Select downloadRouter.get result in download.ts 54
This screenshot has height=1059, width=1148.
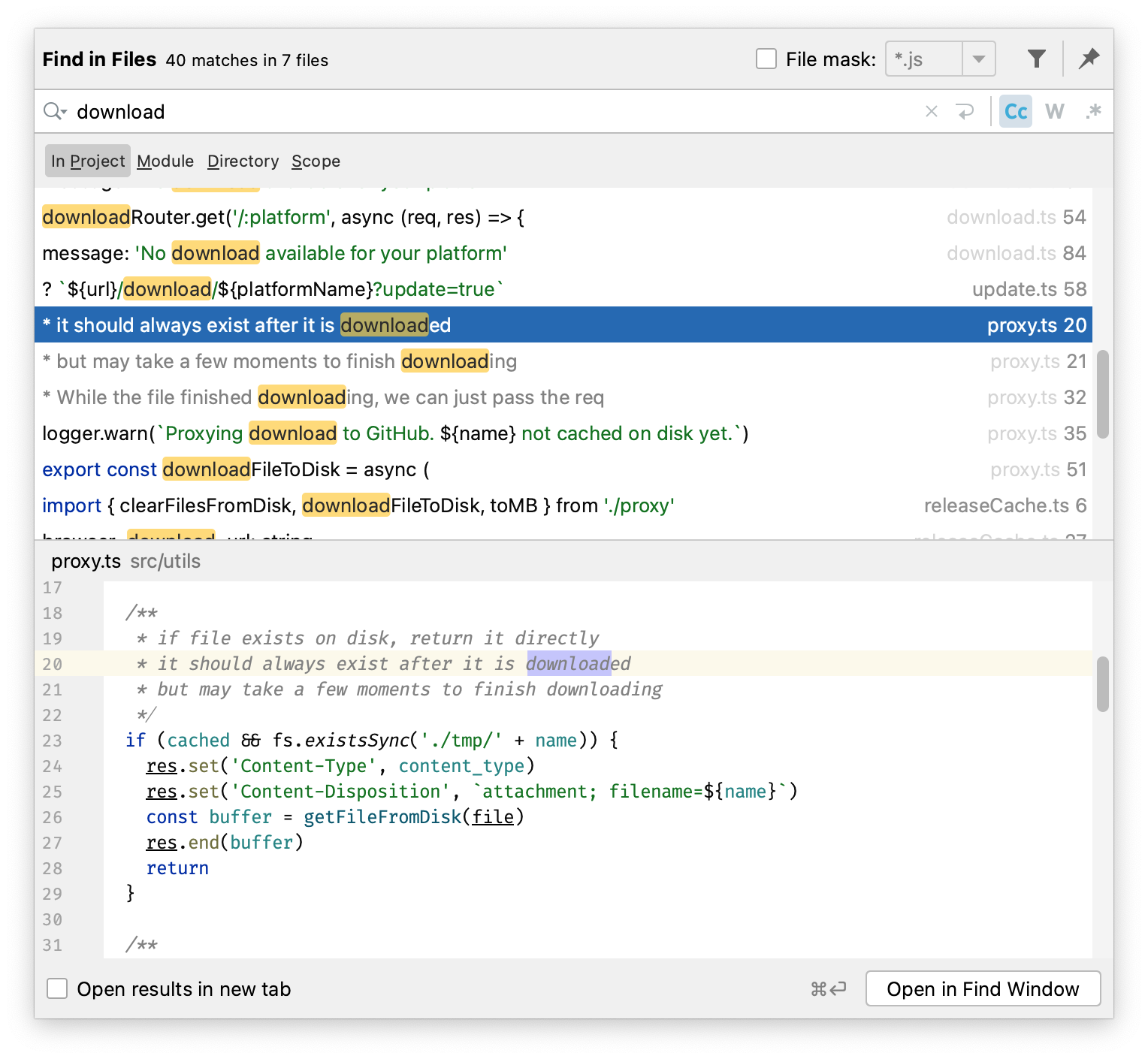click(x=563, y=217)
